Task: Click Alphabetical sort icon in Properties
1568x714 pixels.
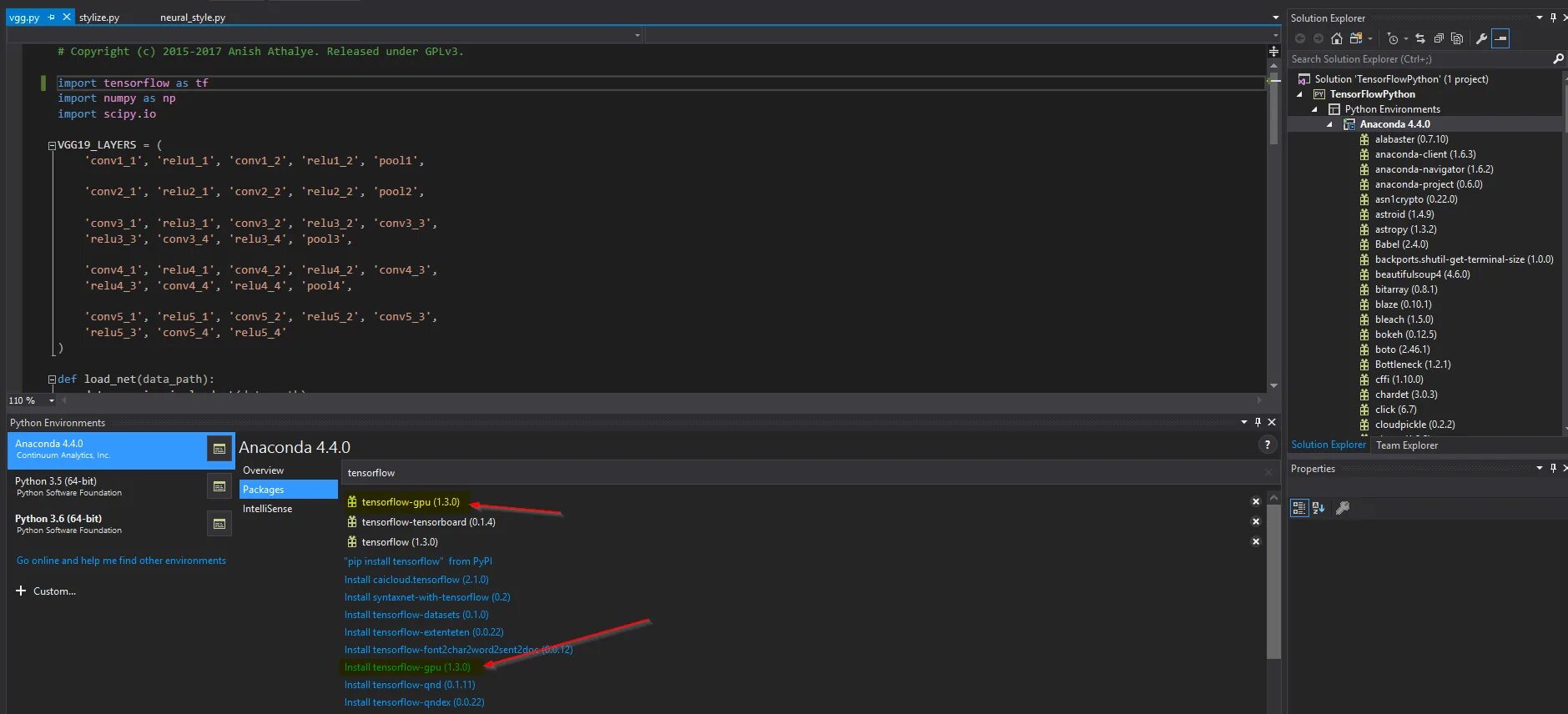Action: [x=1318, y=508]
